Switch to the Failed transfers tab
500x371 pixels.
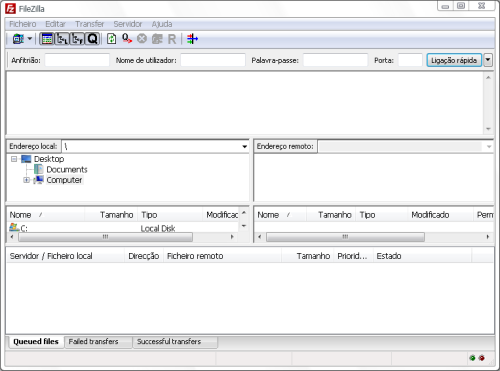(x=98, y=342)
